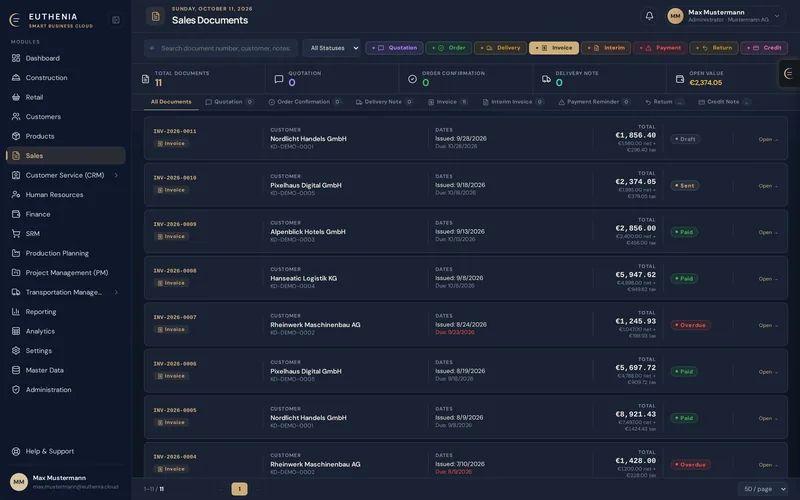Create a new Return document
Screen dimensions: 800x500
[x=713, y=48]
